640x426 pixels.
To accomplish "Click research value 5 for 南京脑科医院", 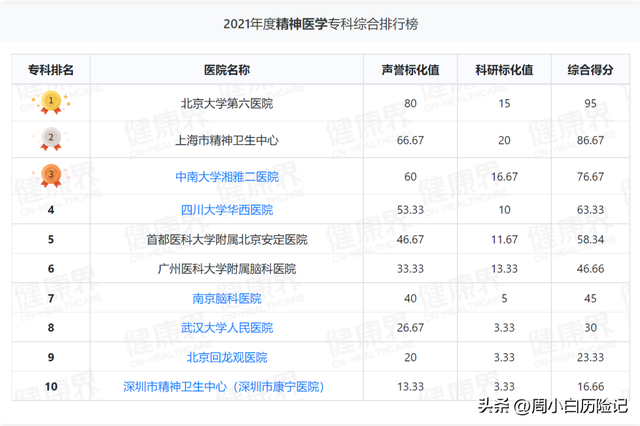I will click(504, 298).
